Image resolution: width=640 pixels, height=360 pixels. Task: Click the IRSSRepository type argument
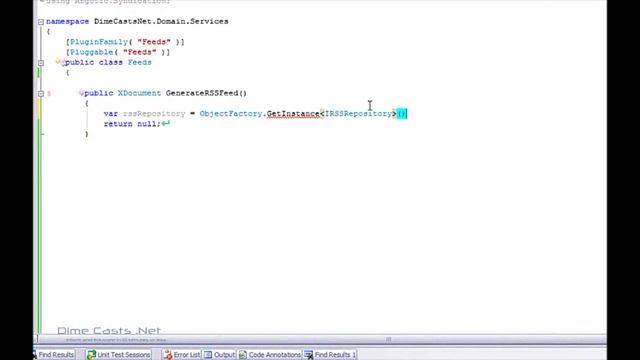(358, 113)
